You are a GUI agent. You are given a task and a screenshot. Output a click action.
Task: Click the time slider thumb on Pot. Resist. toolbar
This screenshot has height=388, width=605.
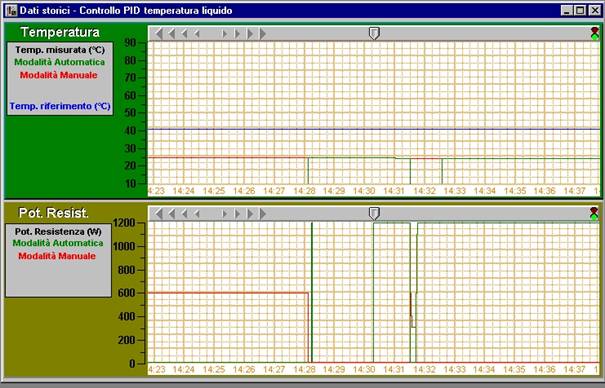pos(374,213)
